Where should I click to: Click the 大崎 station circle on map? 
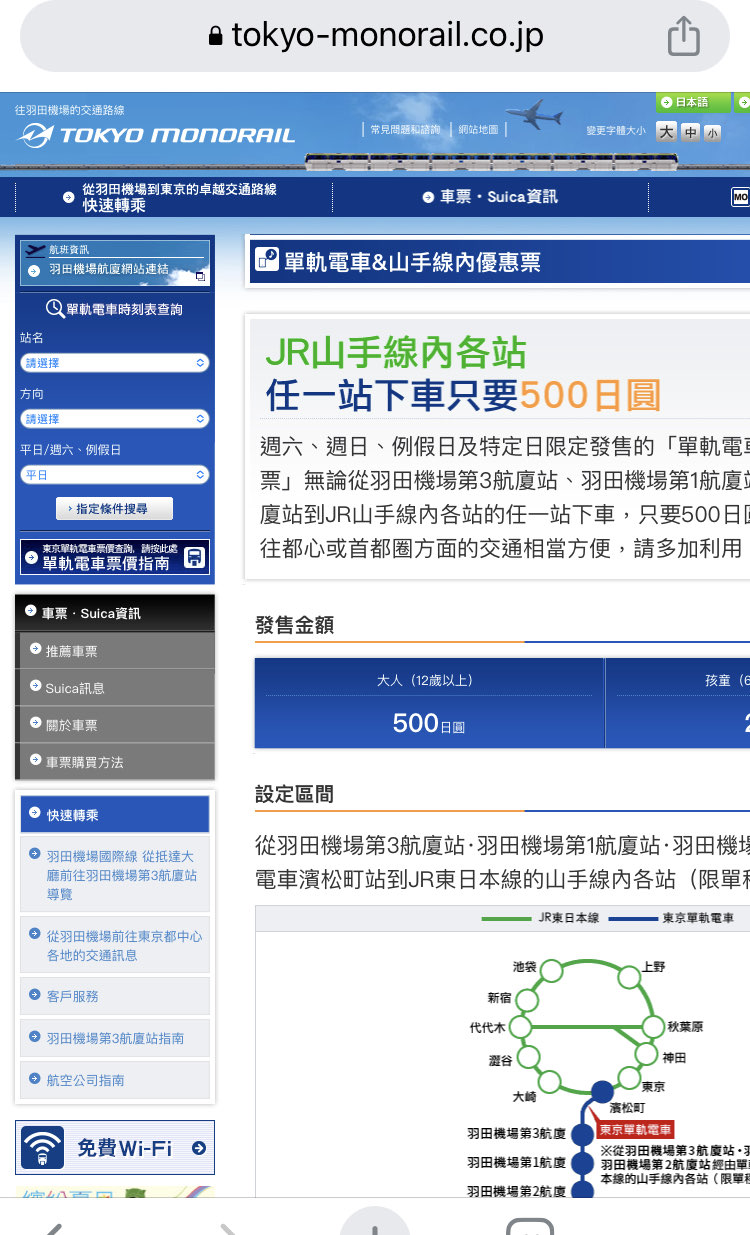pyautogui.click(x=550, y=1081)
